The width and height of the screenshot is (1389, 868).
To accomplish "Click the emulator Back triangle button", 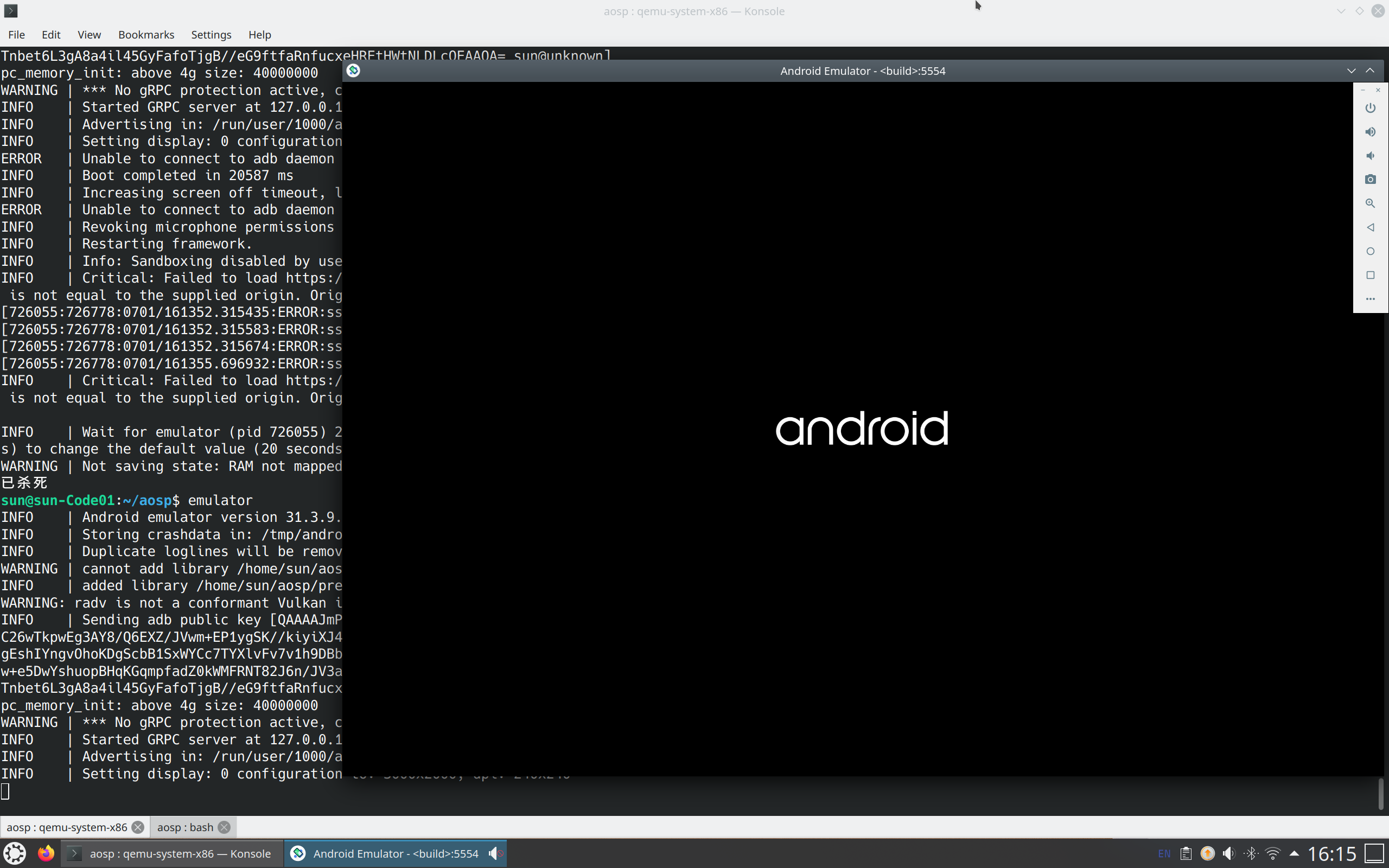I will [1370, 228].
